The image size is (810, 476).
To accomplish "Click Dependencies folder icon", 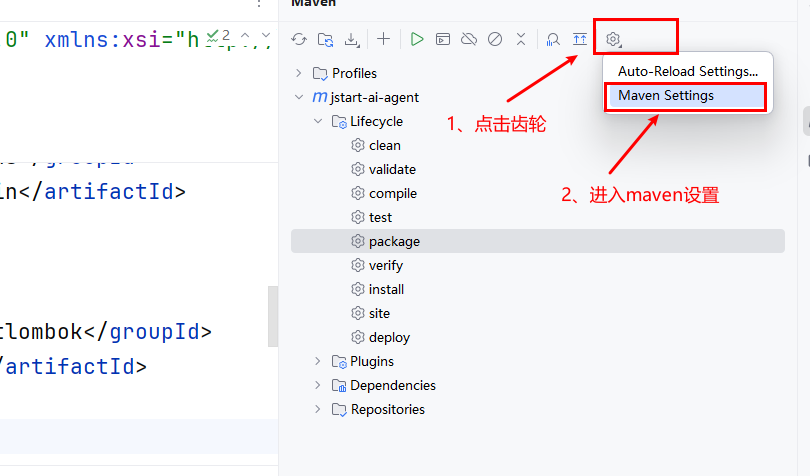I will (339, 386).
